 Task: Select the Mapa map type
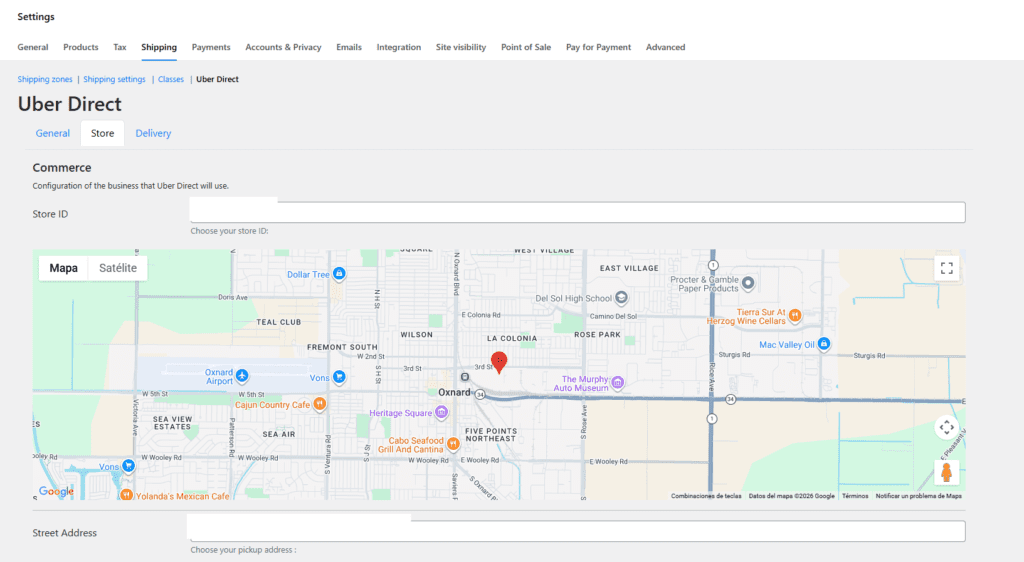[x=63, y=268]
